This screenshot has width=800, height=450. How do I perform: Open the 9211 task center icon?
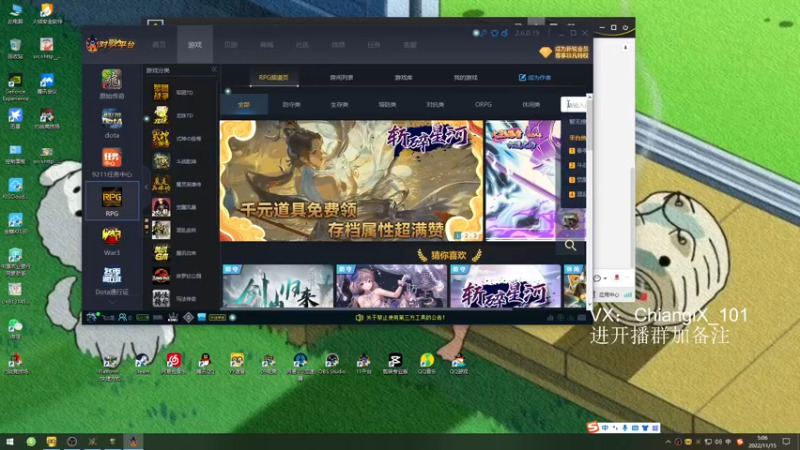pyautogui.click(x=112, y=163)
